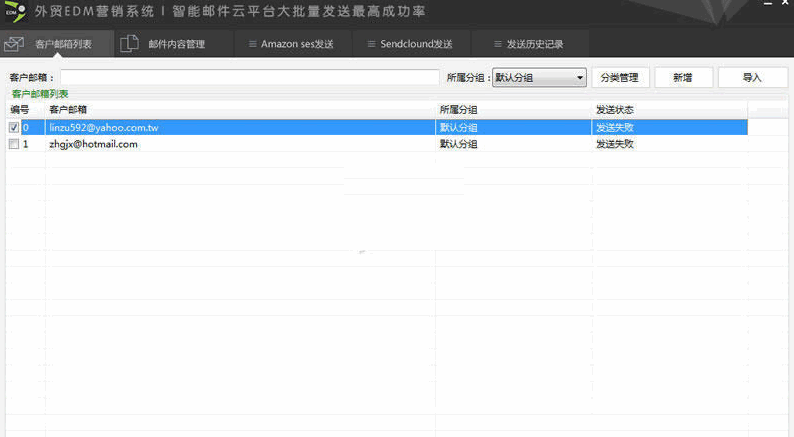Screen dimensions: 794x437
Task: Click the list icon beside Sendclound发送
Action: pyautogui.click(x=371, y=44)
